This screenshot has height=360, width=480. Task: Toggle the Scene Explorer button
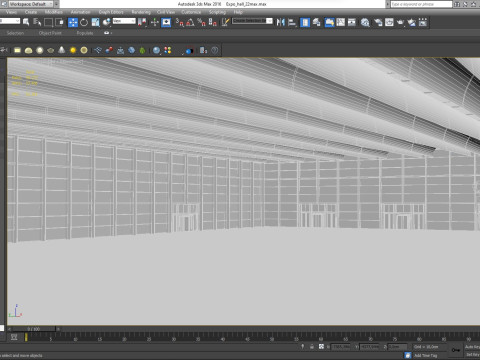tap(305, 22)
